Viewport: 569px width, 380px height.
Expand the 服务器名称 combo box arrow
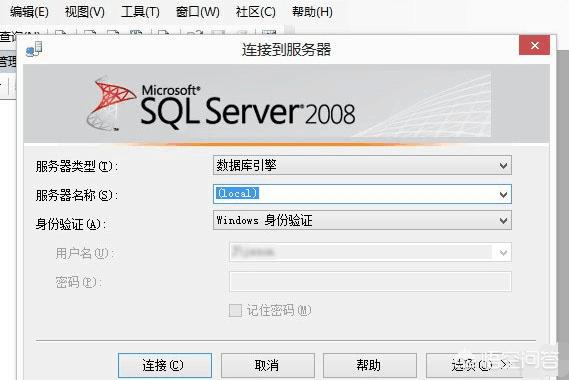pyautogui.click(x=503, y=195)
